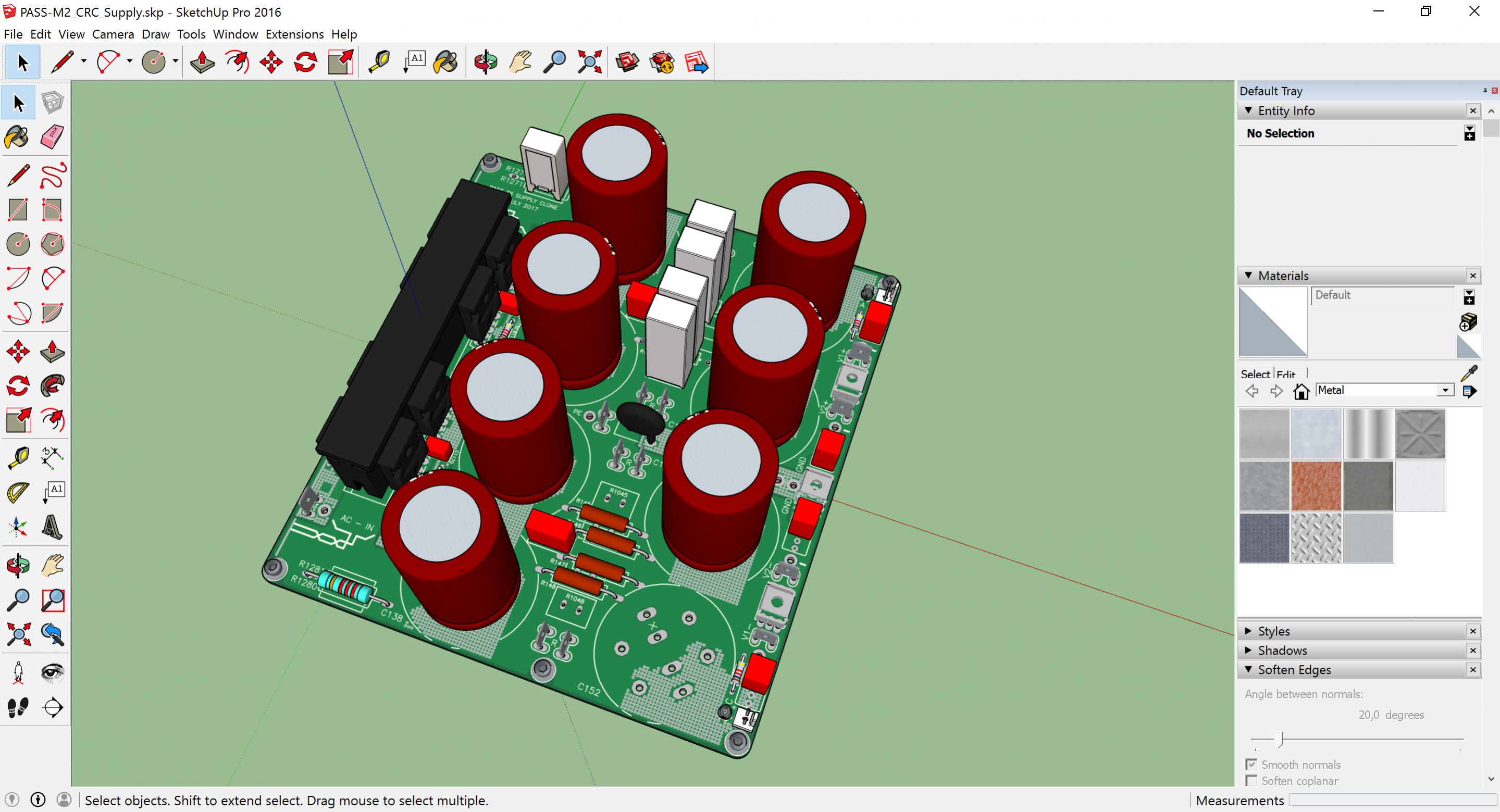Screen dimensions: 1500x812
Task: Open Circle tool dropdown arrow in top toolbar
Action: pos(175,61)
